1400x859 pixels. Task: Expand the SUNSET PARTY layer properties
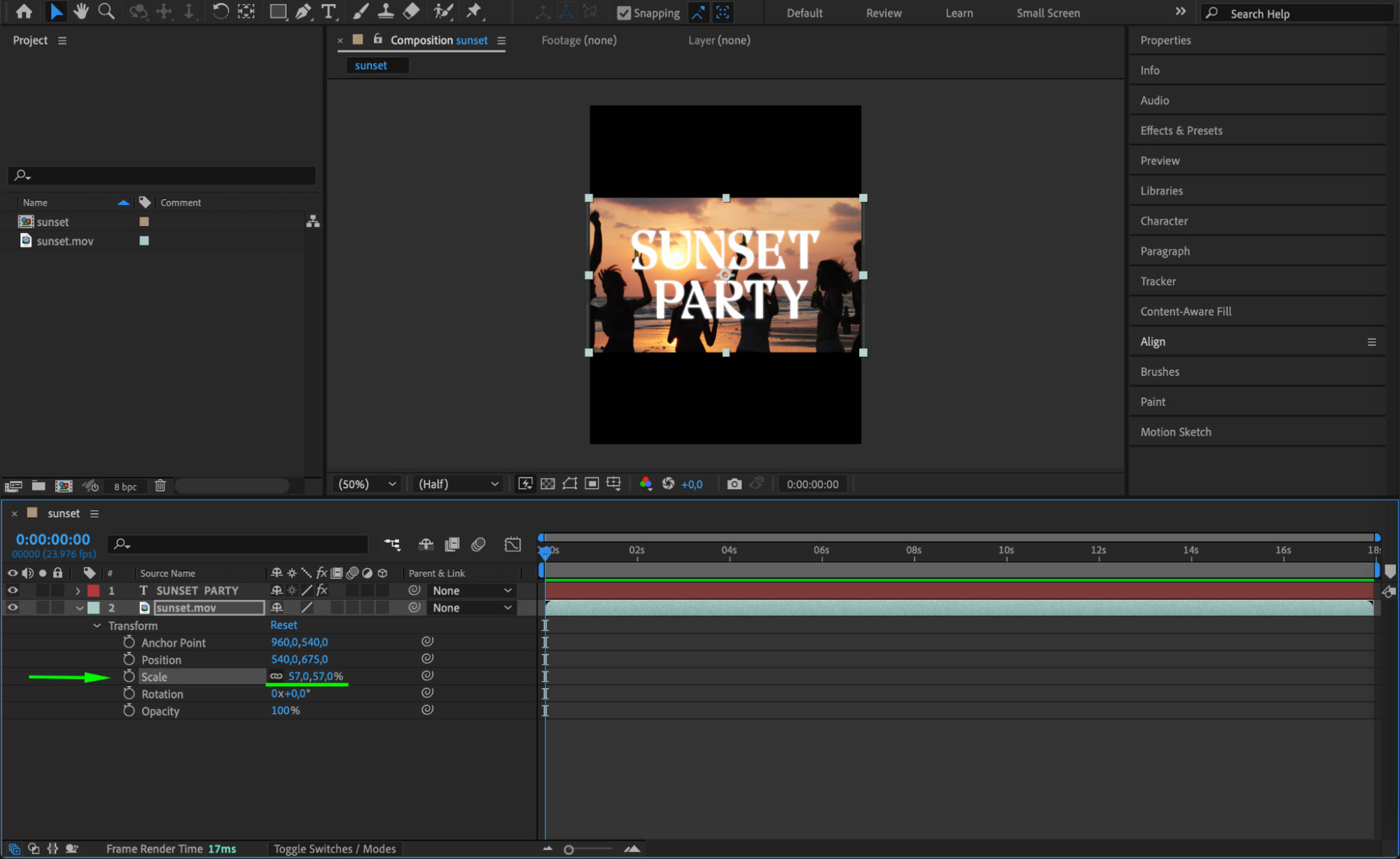(x=78, y=591)
